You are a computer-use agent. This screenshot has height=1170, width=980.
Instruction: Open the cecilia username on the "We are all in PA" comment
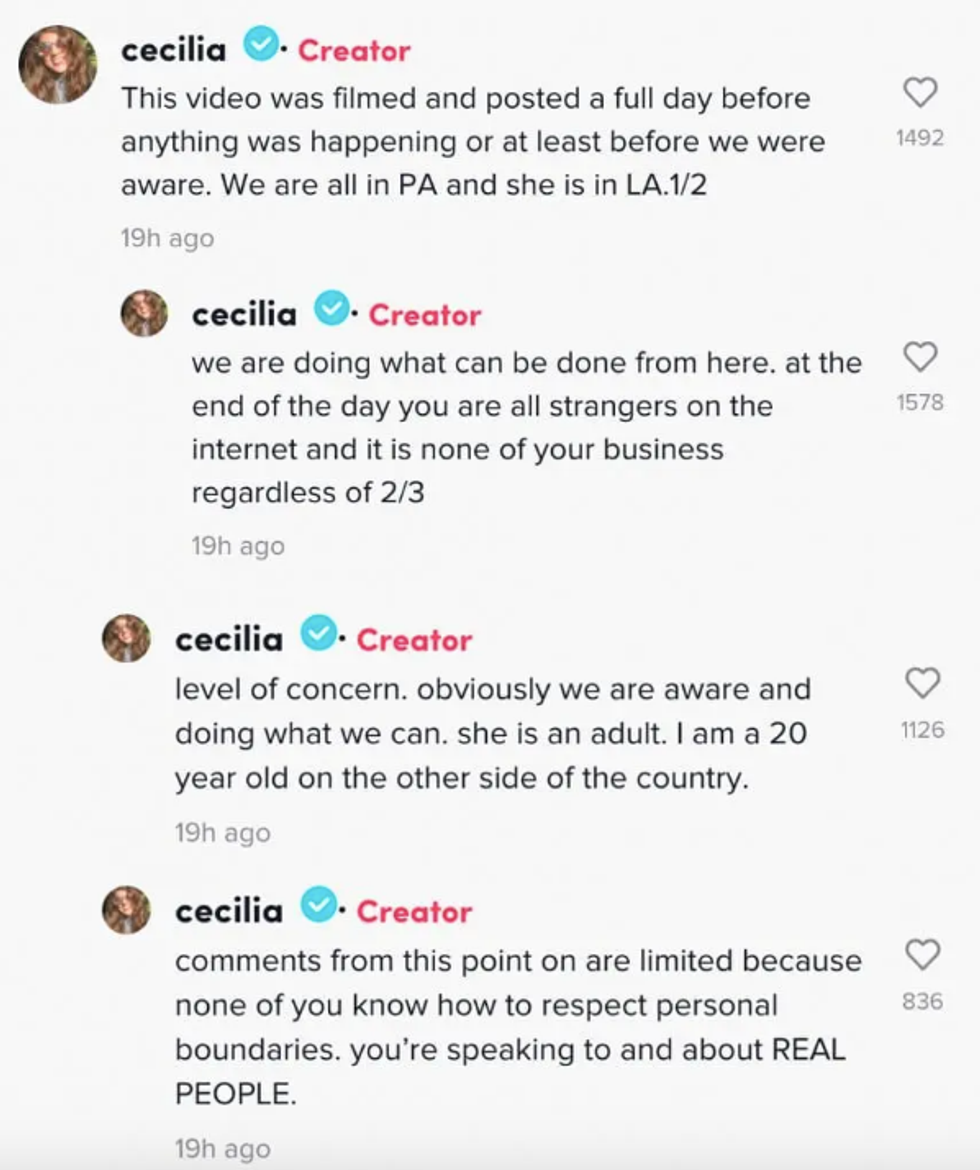click(x=174, y=49)
